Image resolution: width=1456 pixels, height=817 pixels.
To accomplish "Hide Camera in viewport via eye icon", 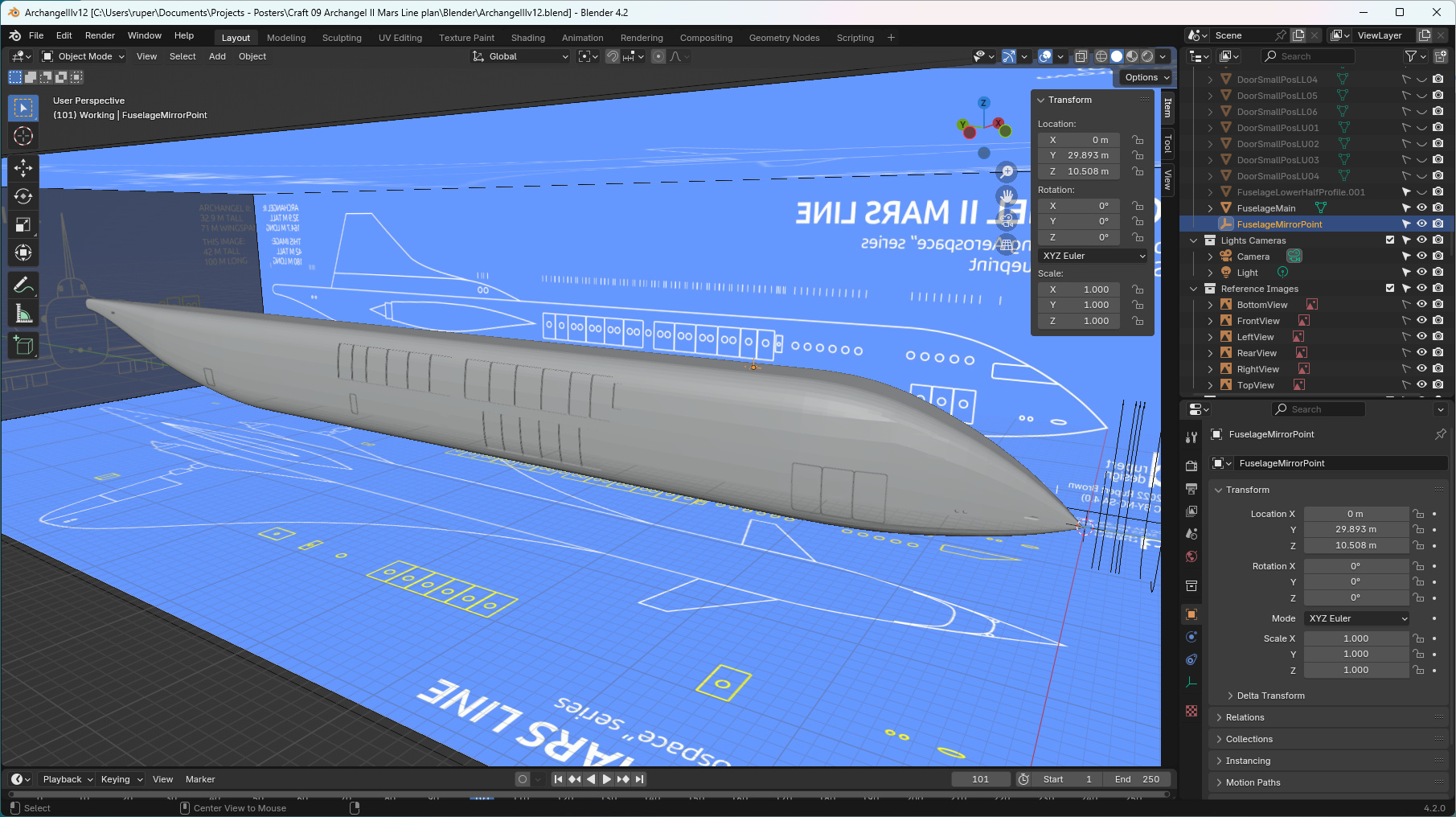I will (1421, 256).
